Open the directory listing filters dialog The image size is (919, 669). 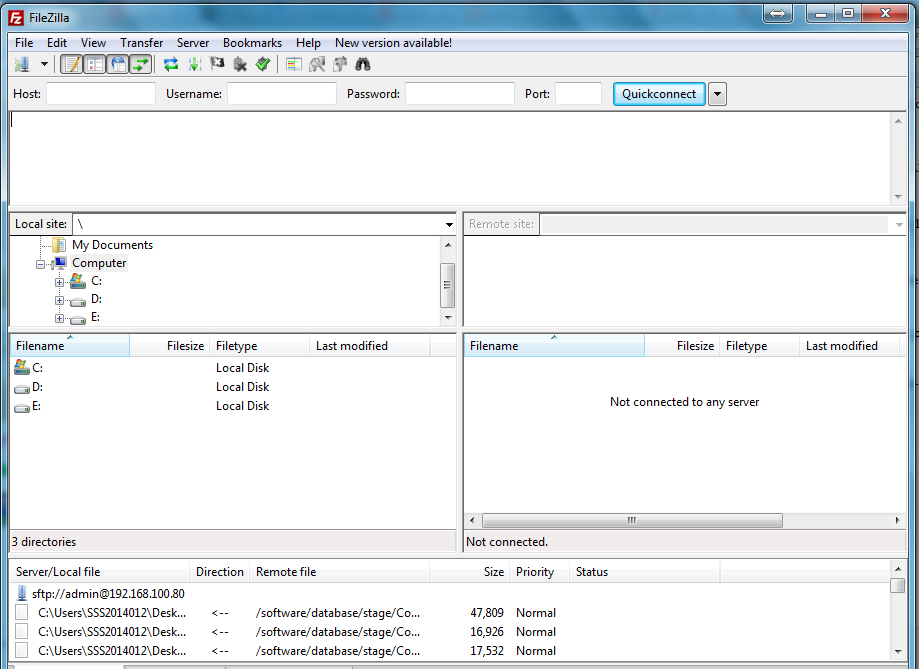point(294,64)
